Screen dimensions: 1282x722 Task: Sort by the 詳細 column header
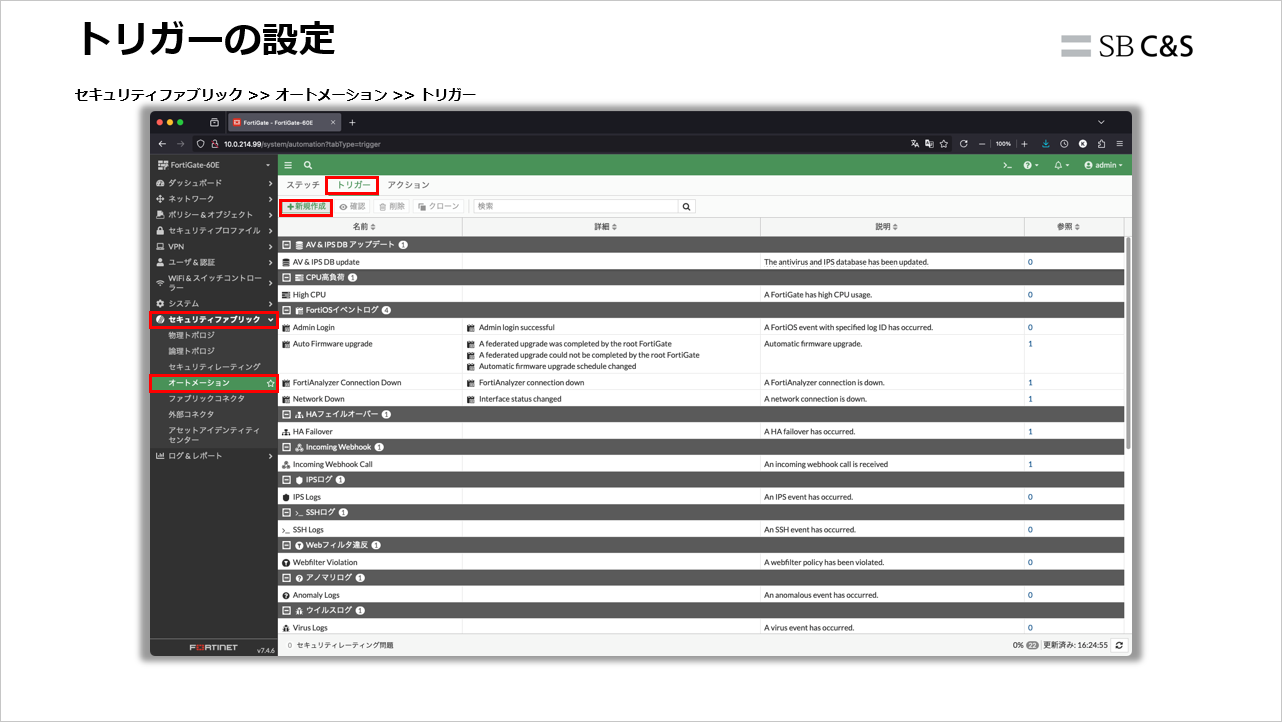coord(611,227)
